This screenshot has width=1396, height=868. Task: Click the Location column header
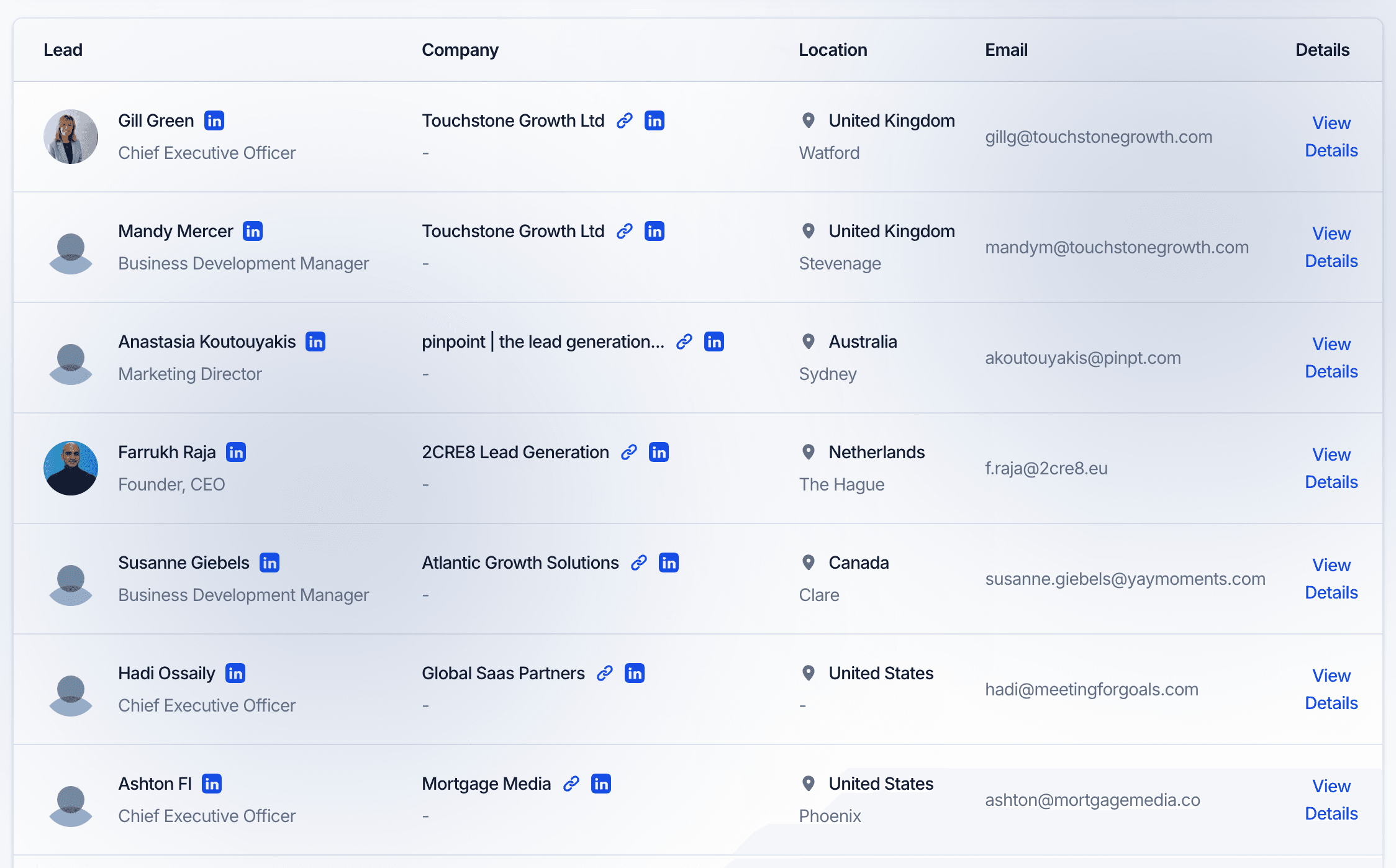833,50
